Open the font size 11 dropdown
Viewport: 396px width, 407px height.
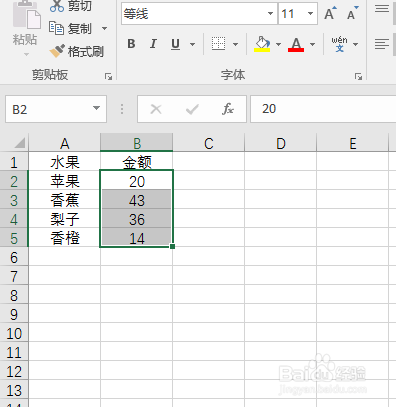click(x=310, y=13)
